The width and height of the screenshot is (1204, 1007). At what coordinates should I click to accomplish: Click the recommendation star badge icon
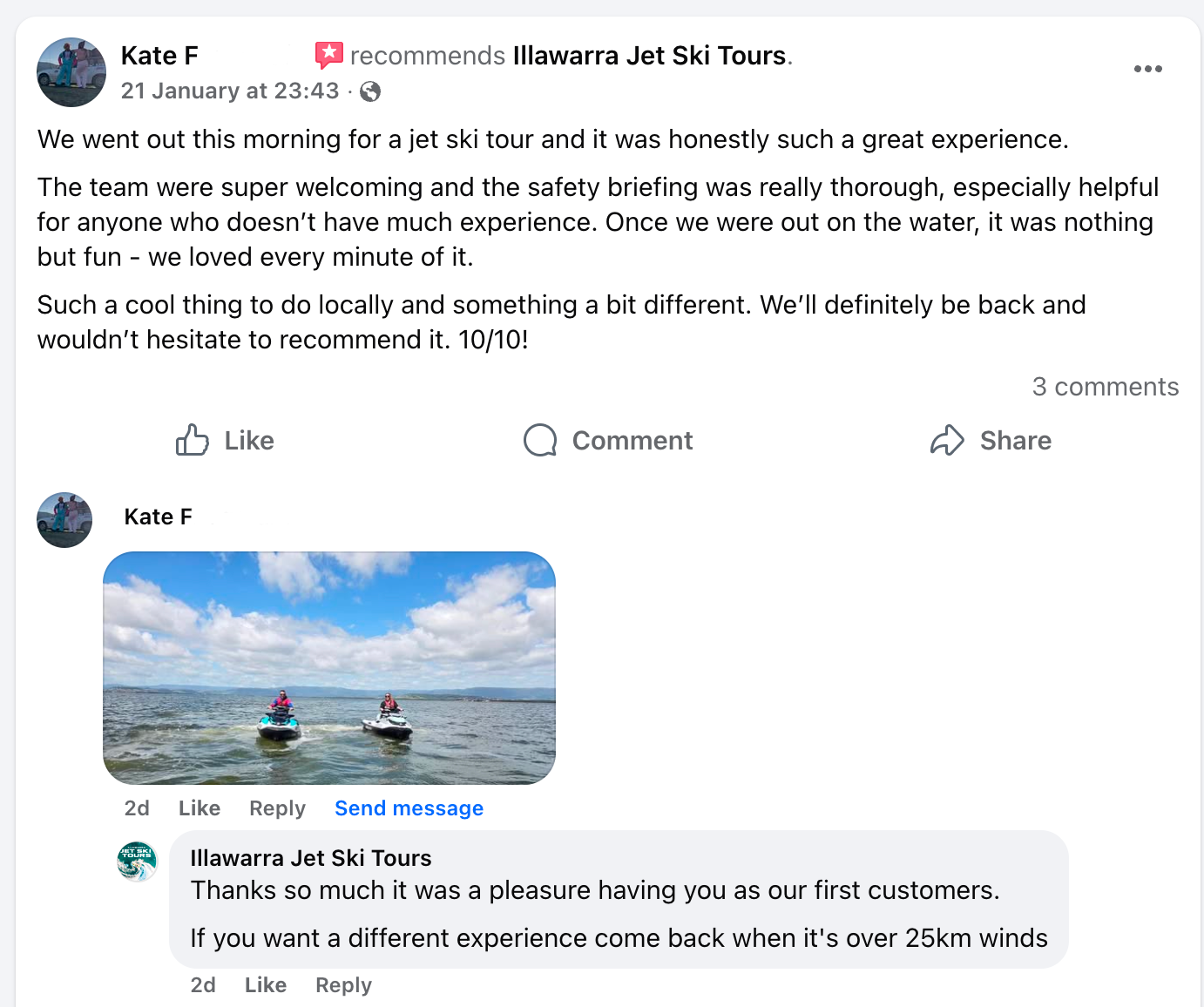(328, 56)
